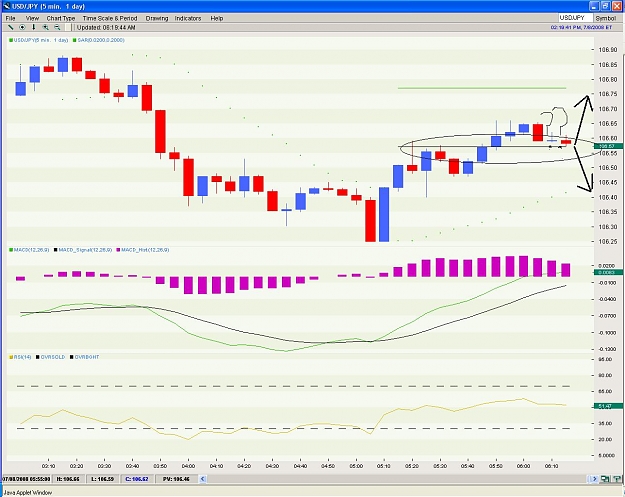Click the tall blue candle near 05:10

pyautogui.click(x=384, y=214)
